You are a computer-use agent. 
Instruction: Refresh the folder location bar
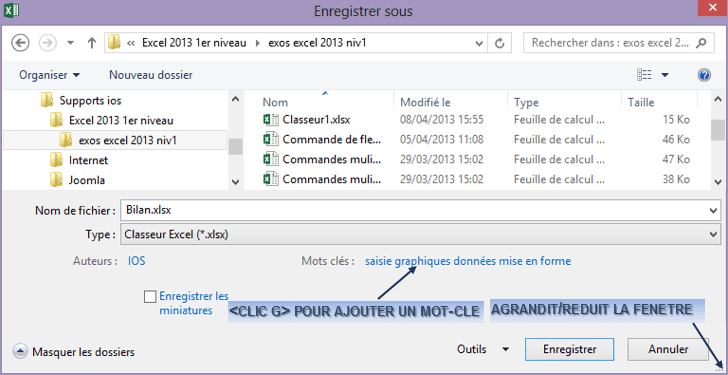point(500,43)
